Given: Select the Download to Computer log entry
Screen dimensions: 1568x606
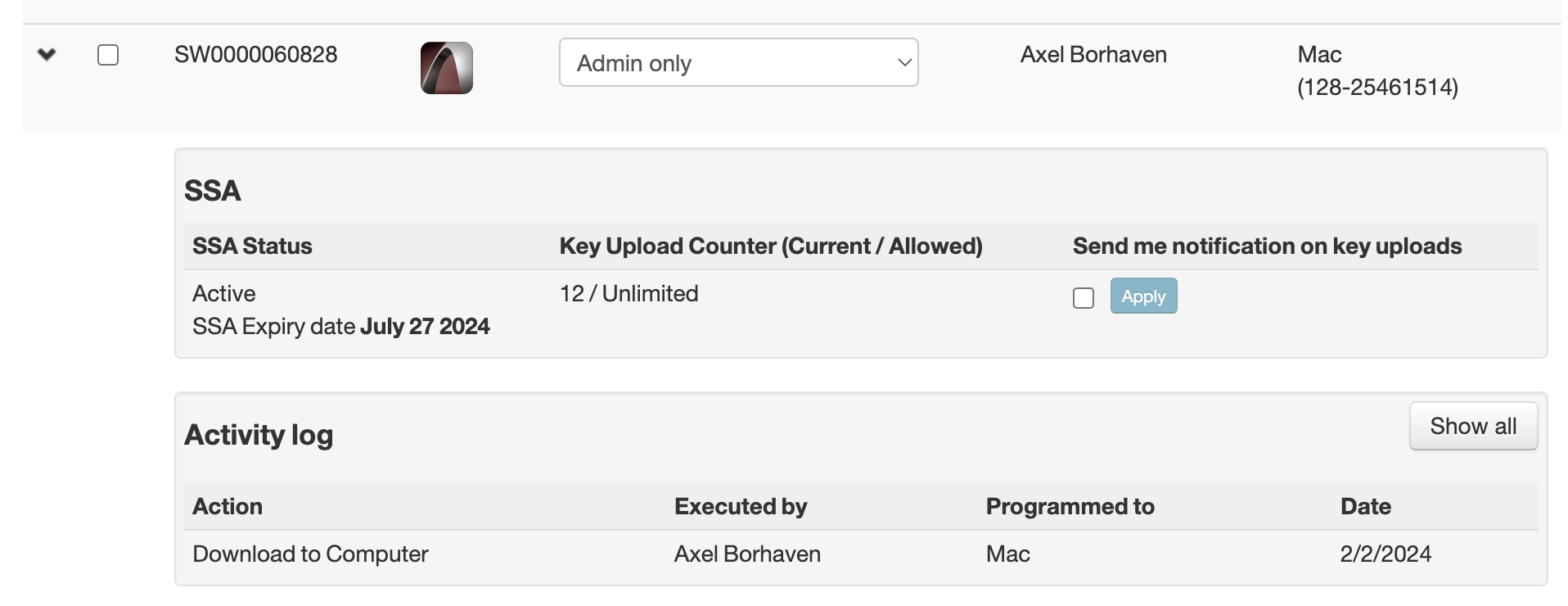Looking at the screenshot, I should tap(310, 554).
